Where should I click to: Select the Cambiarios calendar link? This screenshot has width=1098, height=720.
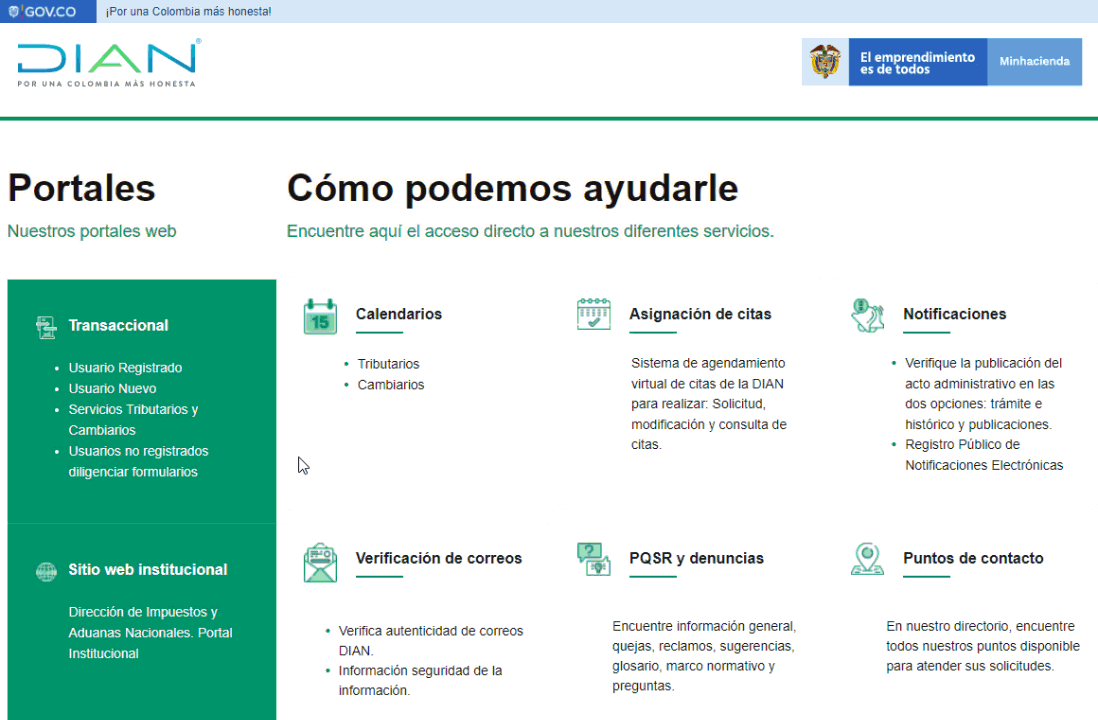[390, 385]
